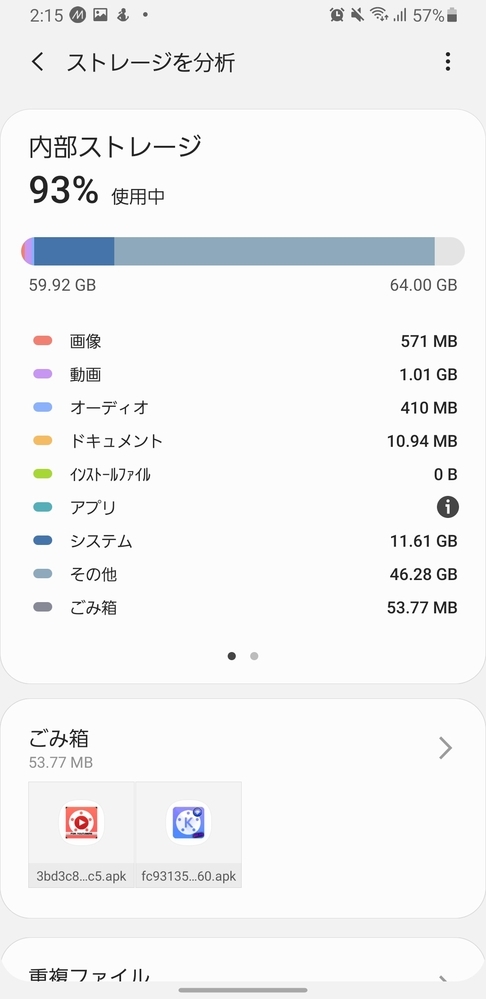Screen dimensions: 486x999
Task: Open the オーディオ storage category
Action: click(245, 408)
